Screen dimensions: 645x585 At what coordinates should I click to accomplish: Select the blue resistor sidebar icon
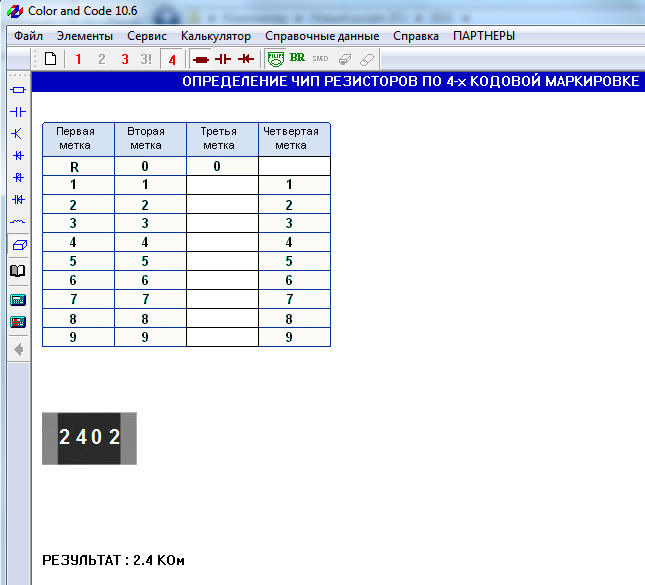tap(18, 90)
